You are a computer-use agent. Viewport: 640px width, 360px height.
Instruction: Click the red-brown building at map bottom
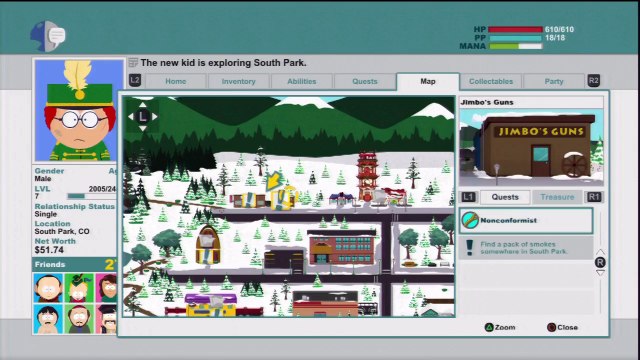325,304
